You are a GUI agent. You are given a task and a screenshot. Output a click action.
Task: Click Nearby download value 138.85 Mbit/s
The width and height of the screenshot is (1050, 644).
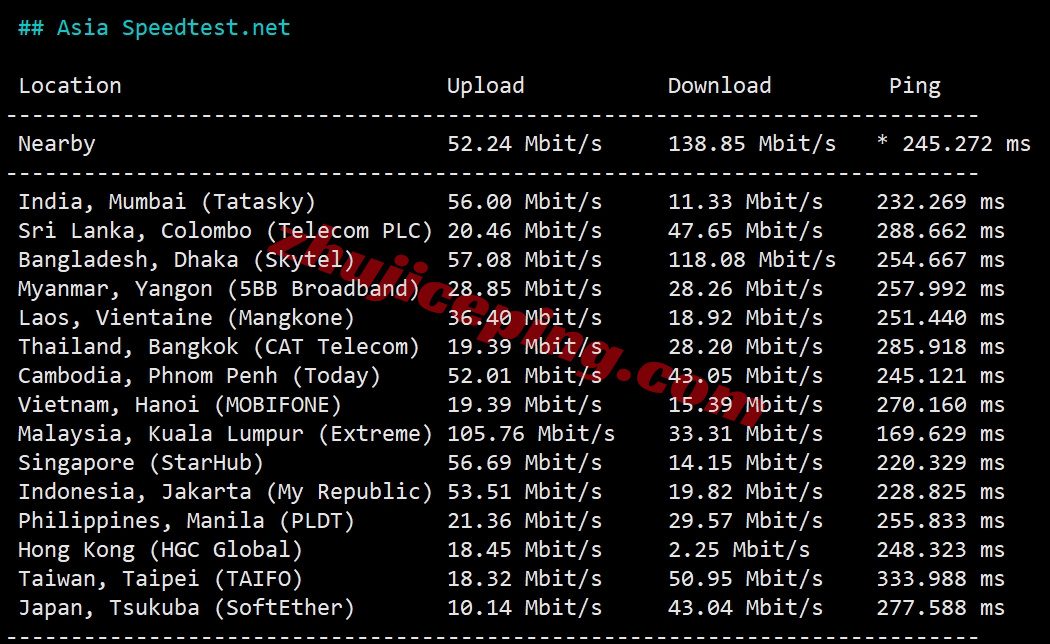click(752, 144)
